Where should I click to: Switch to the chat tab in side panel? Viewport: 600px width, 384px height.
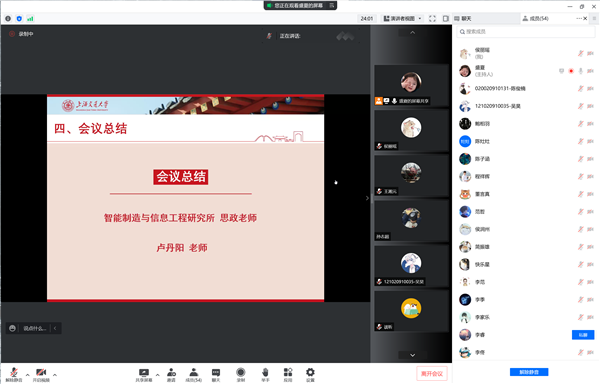coord(463,18)
